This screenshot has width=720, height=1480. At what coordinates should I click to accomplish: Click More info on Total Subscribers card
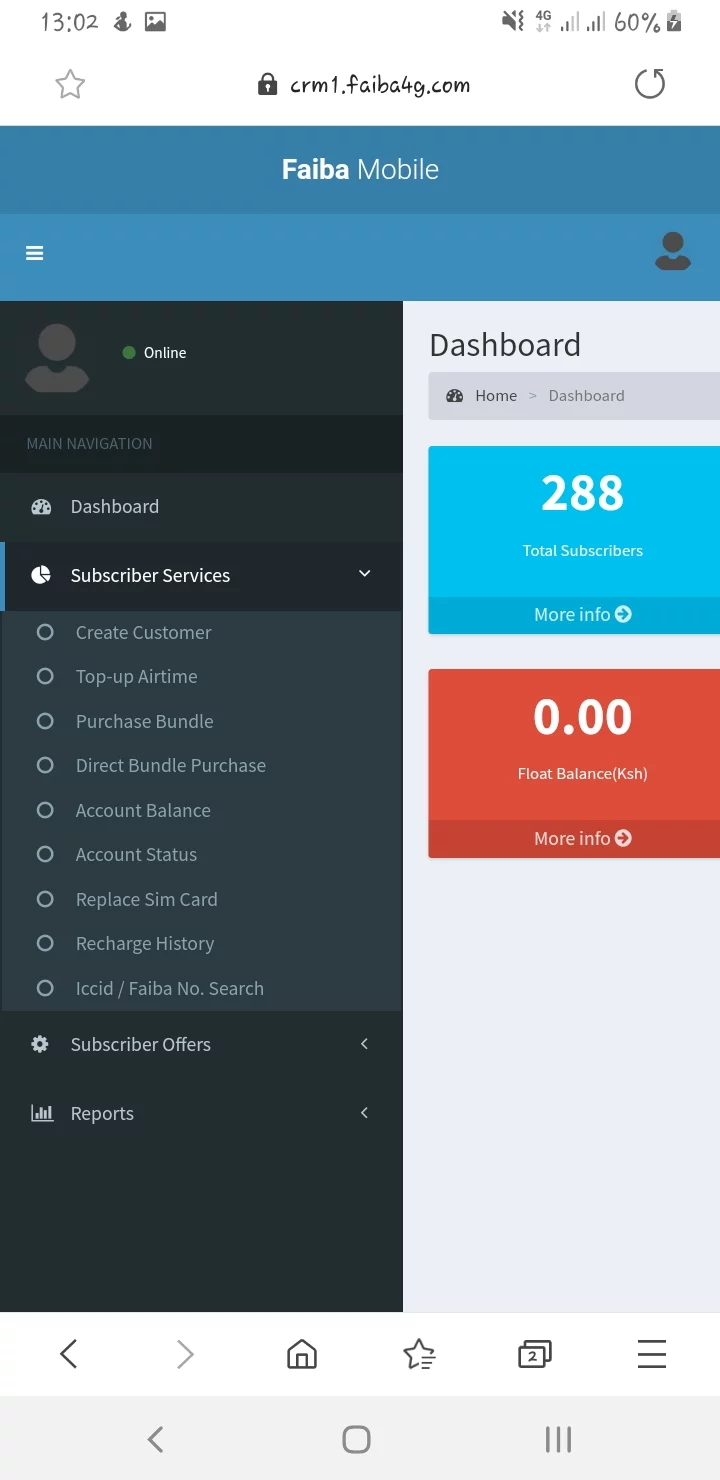pyautogui.click(x=572, y=614)
